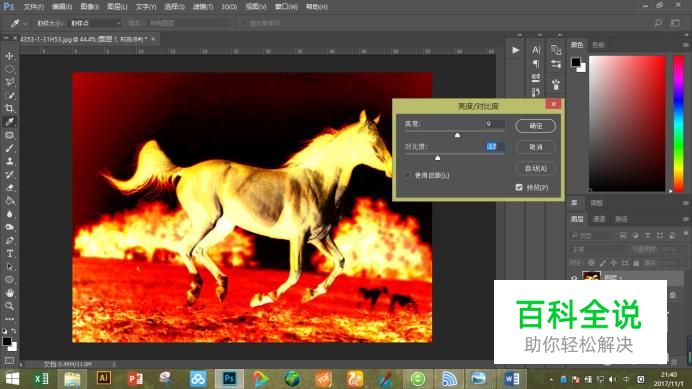Viewport: 692px width, 389px height.
Task: Toggle the layer filter on/off switch
Action: point(686,234)
